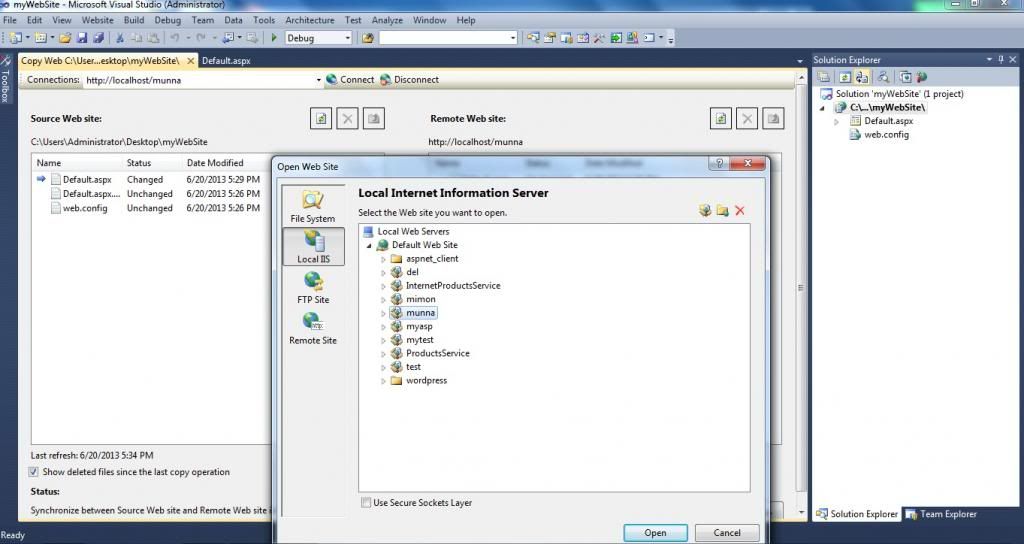1024x544 pixels.
Task: Click the Open button in dialog
Action: click(655, 533)
